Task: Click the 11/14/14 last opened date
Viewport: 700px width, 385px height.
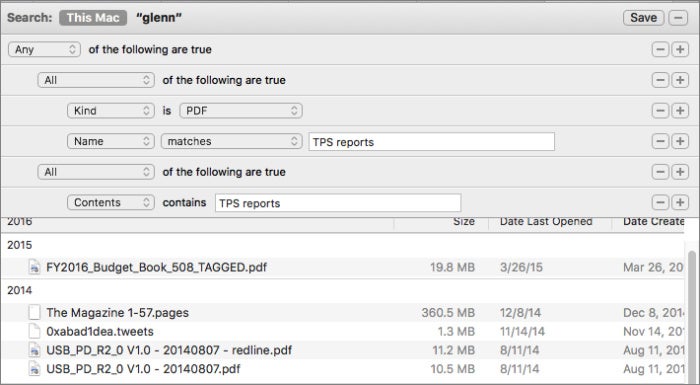Action: click(x=522, y=331)
